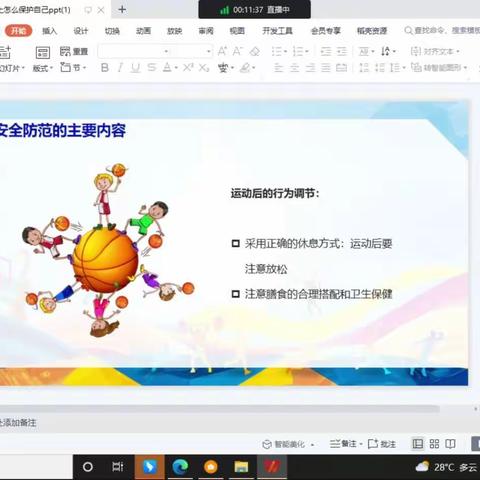Decrease indent level
This screenshot has height=480, width=480.
pyautogui.click(x=326, y=51)
